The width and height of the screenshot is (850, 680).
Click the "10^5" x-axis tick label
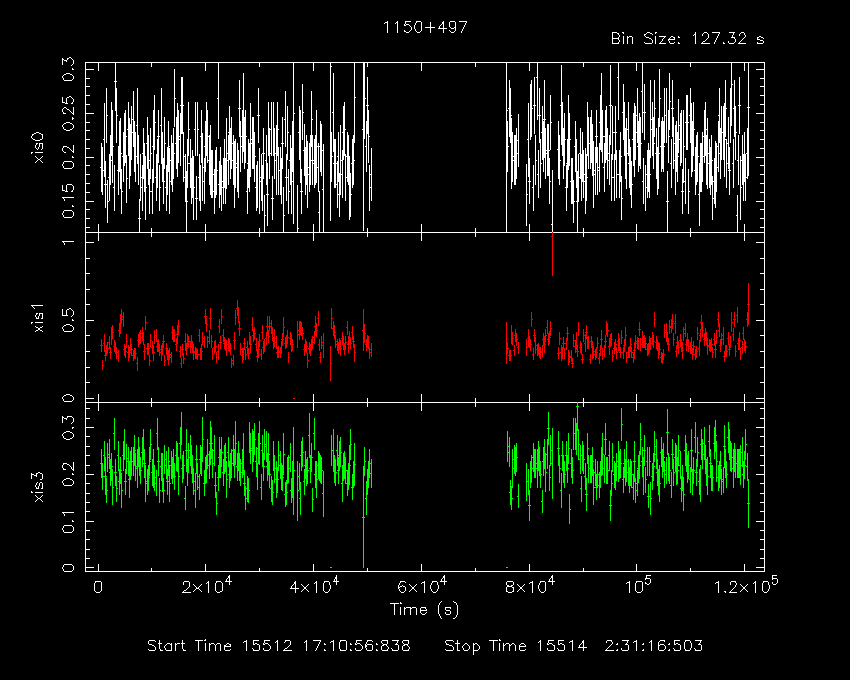pos(638,586)
